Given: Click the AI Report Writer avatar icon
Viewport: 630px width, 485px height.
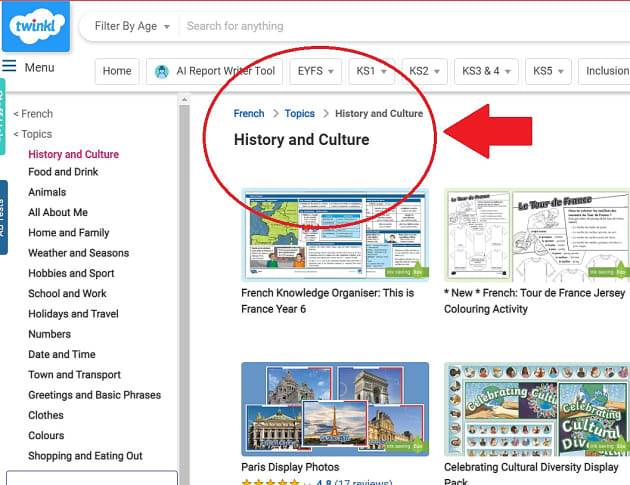Looking at the screenshot, I should point(162,72).
